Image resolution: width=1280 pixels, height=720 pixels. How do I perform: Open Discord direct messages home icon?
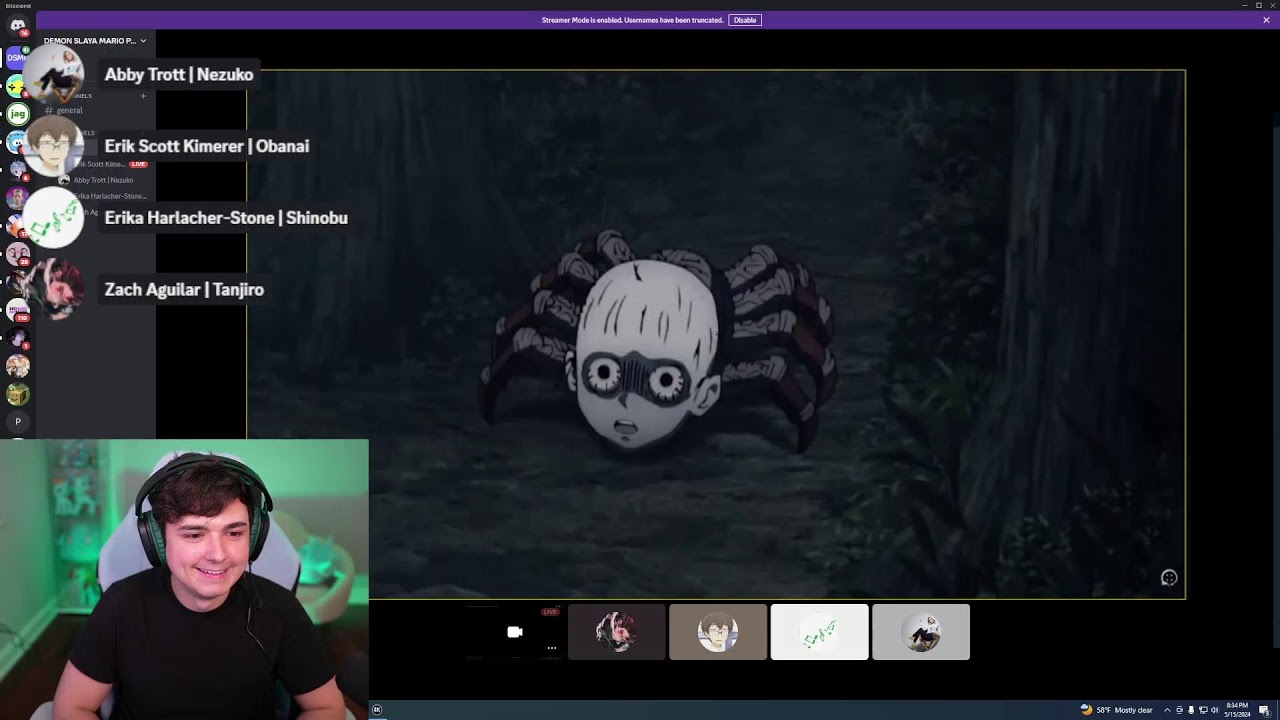tap(17, 26)
